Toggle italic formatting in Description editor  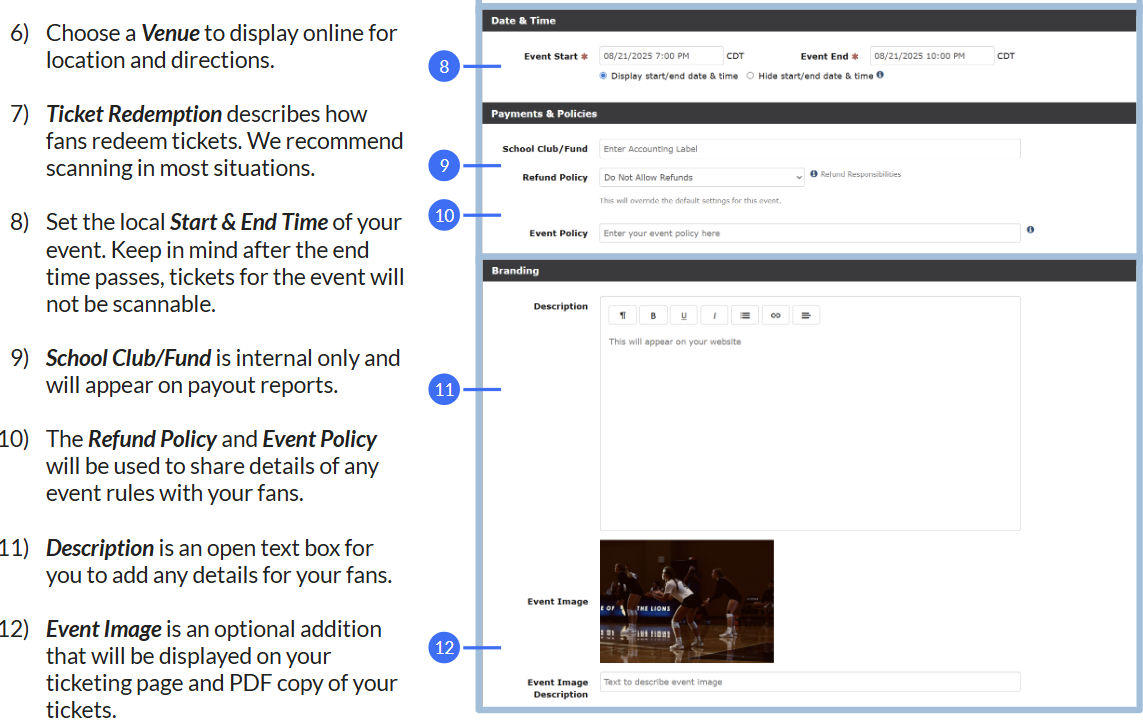coord(714,315)
